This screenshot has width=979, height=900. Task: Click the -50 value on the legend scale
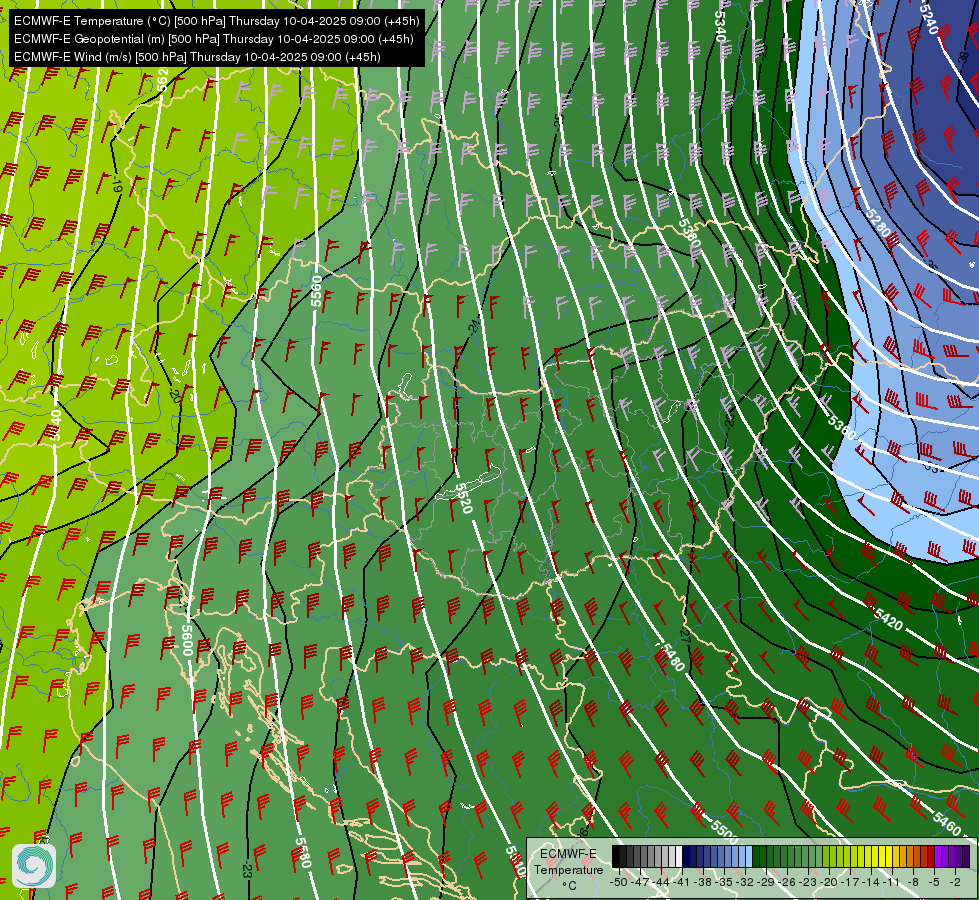[619, 882]
